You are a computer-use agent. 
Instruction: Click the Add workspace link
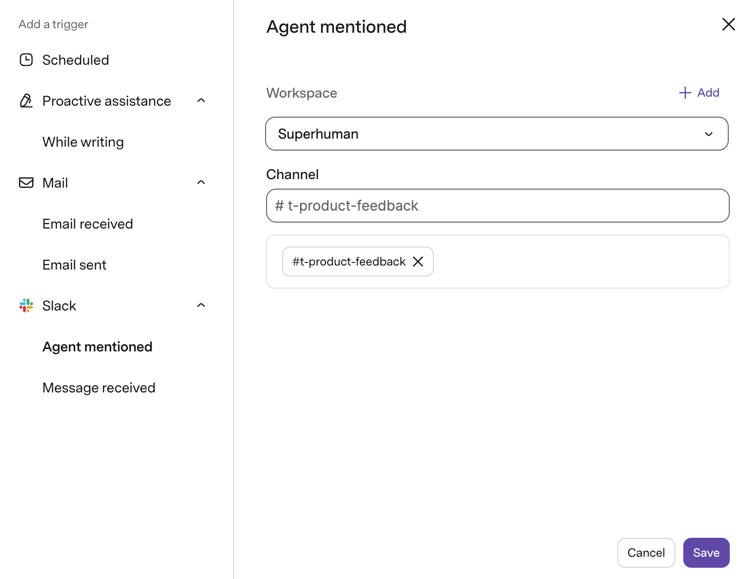pos(699,93)
